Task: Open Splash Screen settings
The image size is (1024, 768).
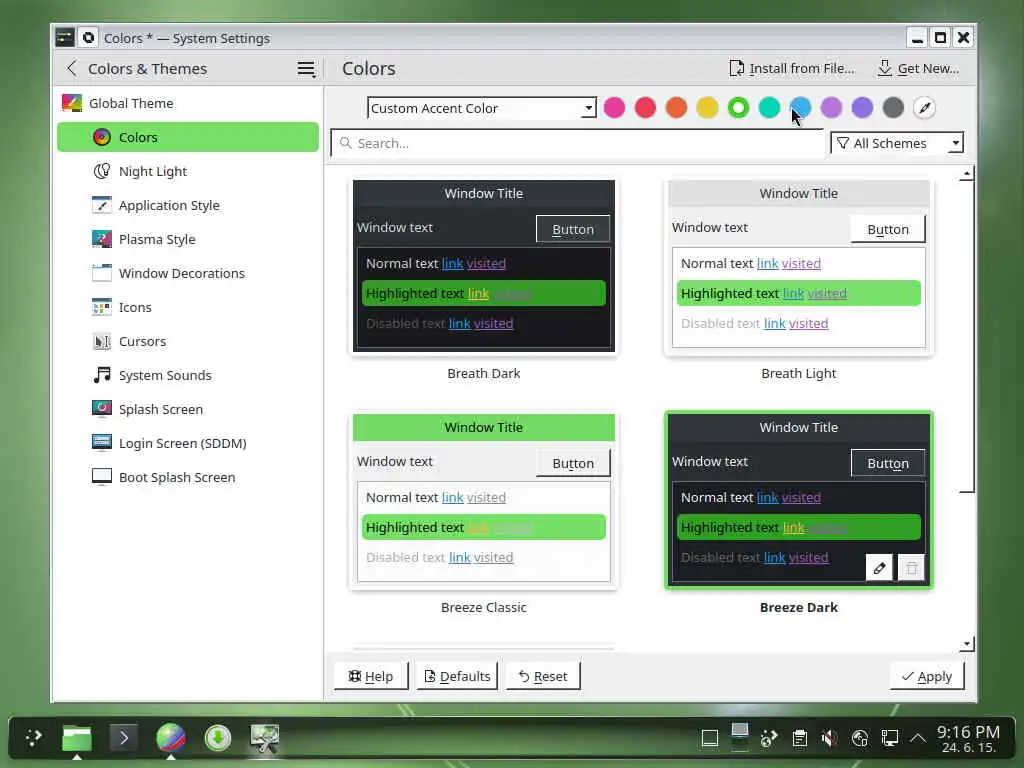Action: [188, 409]
